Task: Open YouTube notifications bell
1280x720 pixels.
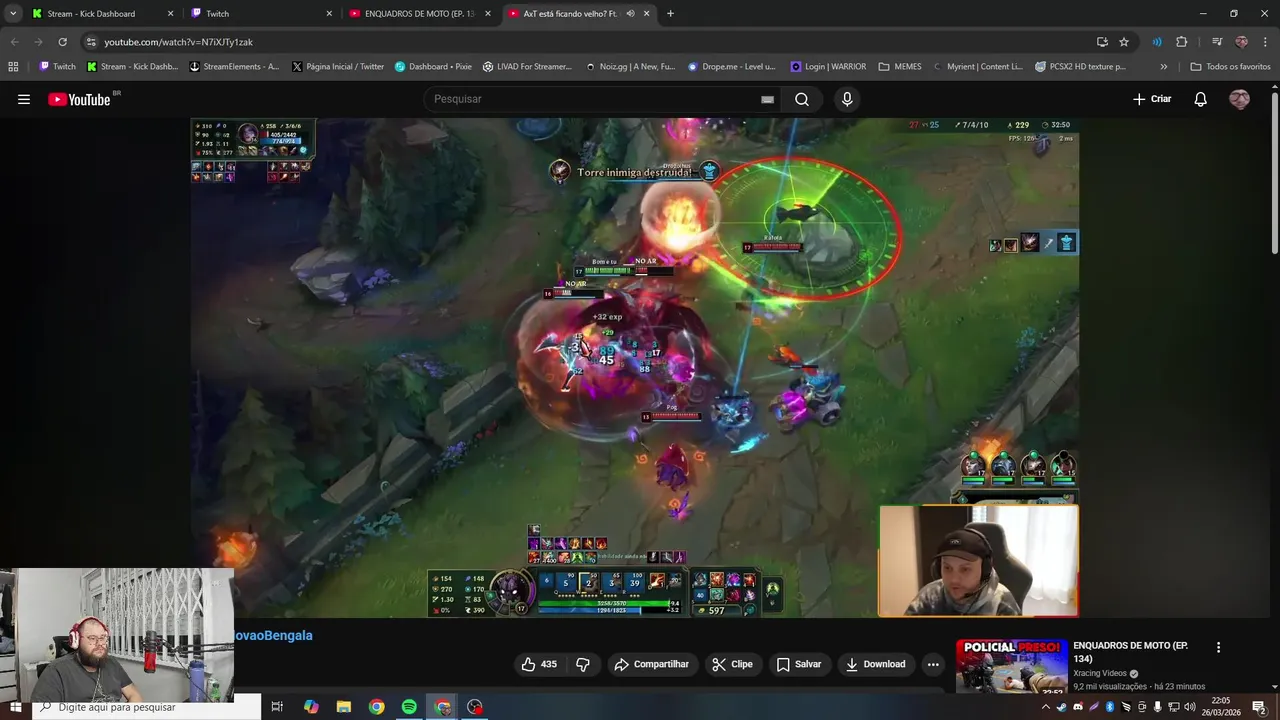Action: [x=1201, y=99]
